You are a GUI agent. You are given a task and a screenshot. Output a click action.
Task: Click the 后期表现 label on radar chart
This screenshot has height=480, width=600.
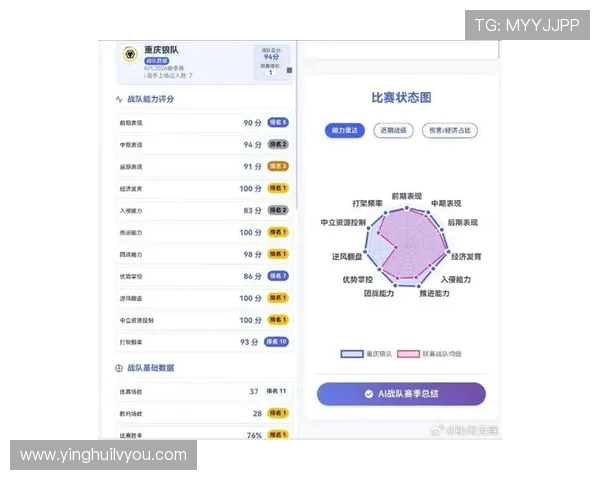pos(463,222)
